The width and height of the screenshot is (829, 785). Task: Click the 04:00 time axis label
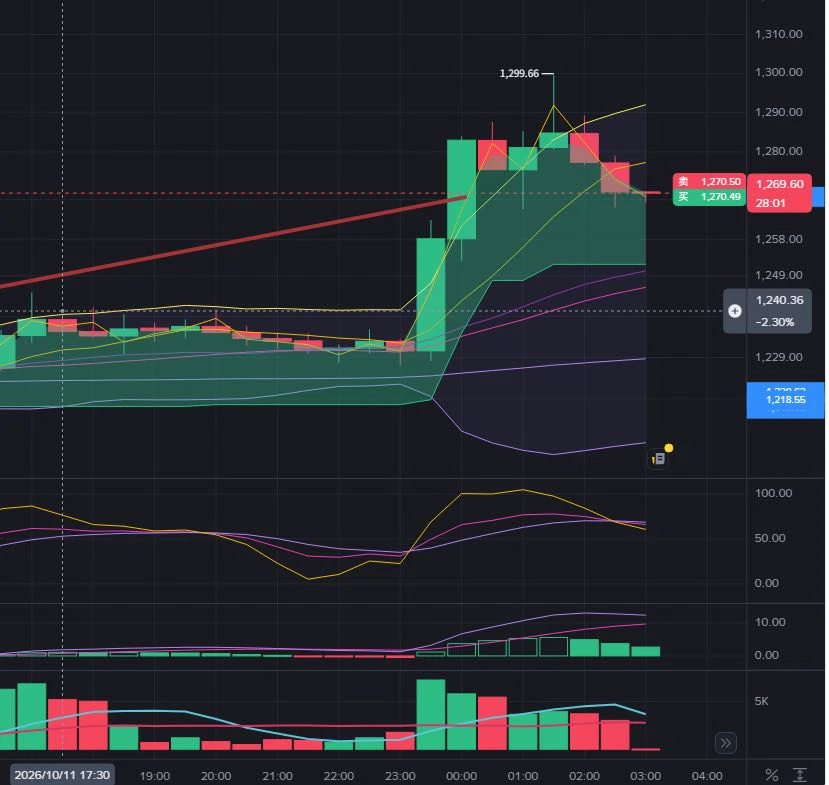tap(706, 776)
